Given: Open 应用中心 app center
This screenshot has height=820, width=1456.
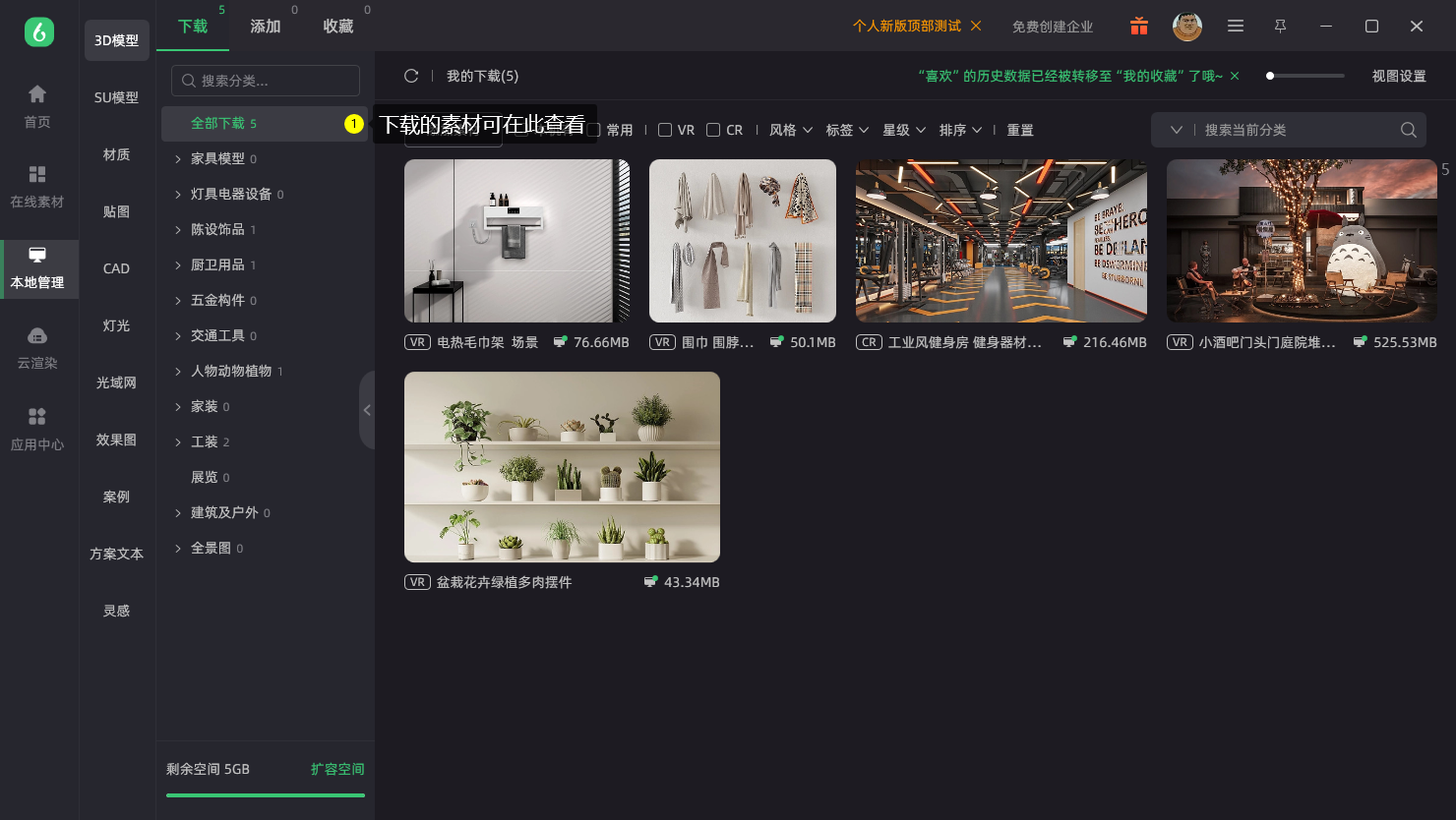Looking at the screenshot, I should [37, 430].
